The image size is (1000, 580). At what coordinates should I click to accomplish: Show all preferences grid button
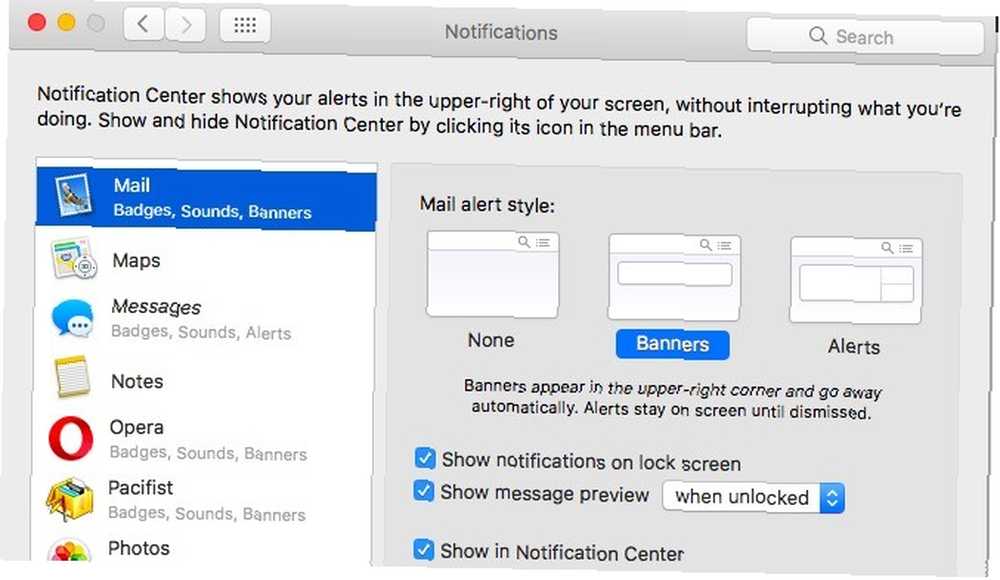pos(245,26)
